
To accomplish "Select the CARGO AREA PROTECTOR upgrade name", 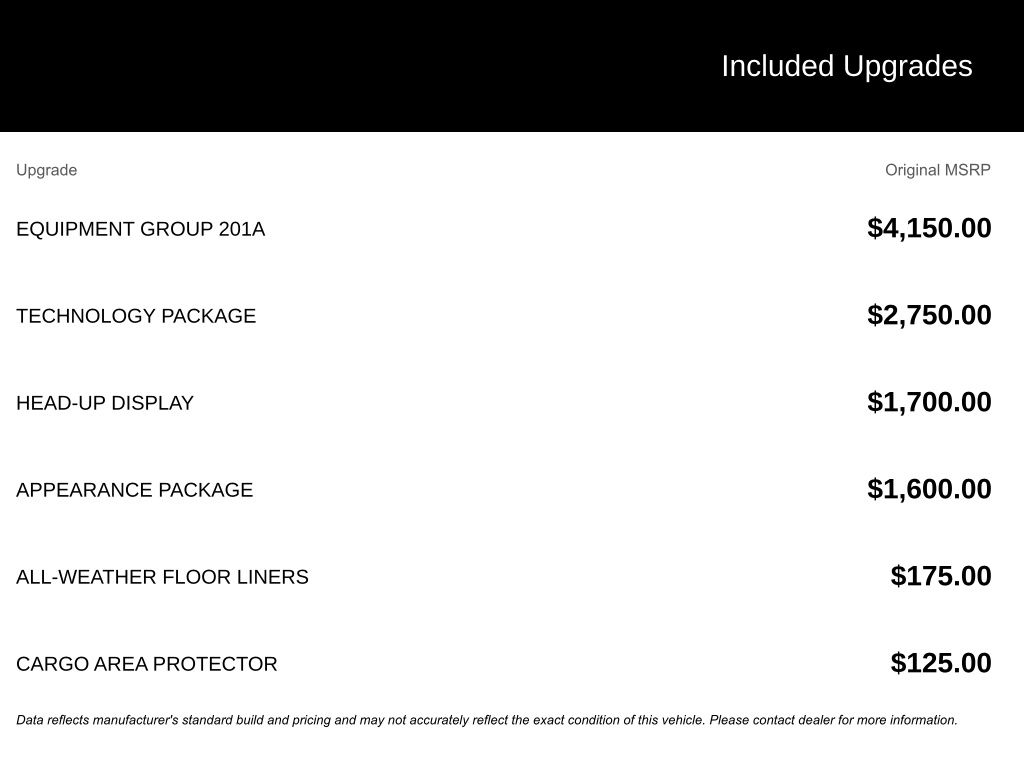I will (146, 664).
